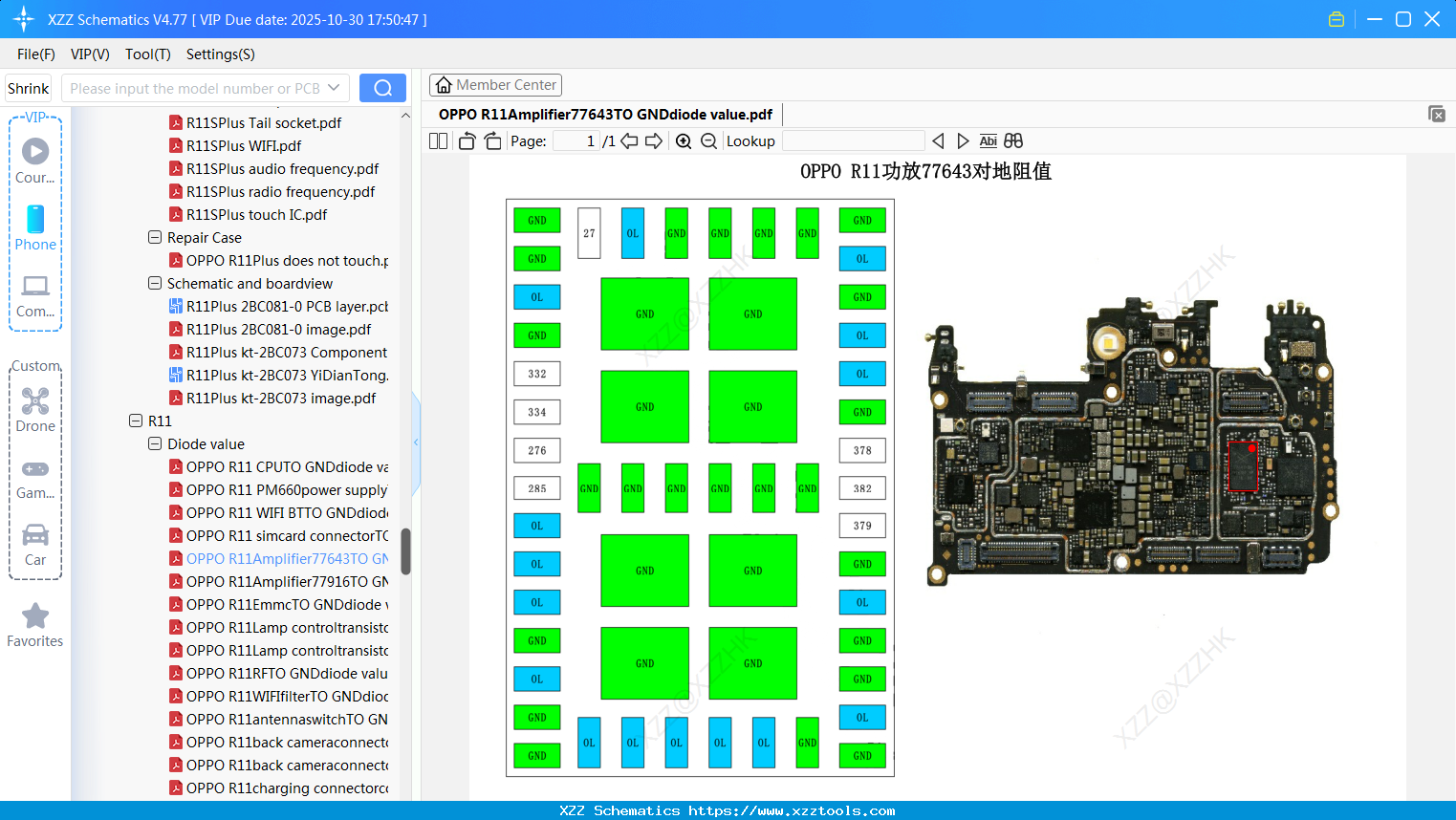The width and height of the screenshot is (1456, 820).
Task: Select the Phone category
Action: pyautogui.click(x=35, y=227)
